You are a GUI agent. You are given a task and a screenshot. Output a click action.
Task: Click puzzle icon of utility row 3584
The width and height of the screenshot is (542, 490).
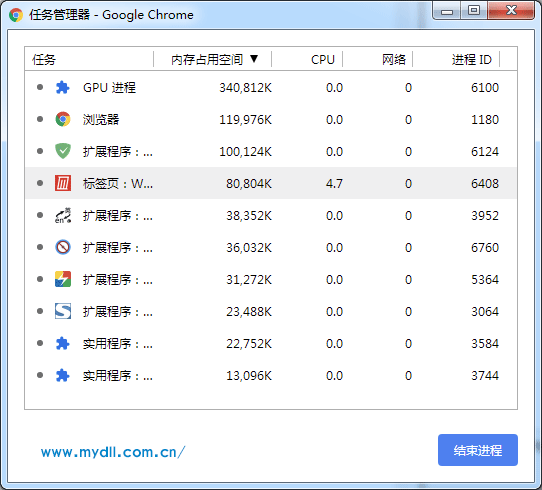(x=63, y=343)
